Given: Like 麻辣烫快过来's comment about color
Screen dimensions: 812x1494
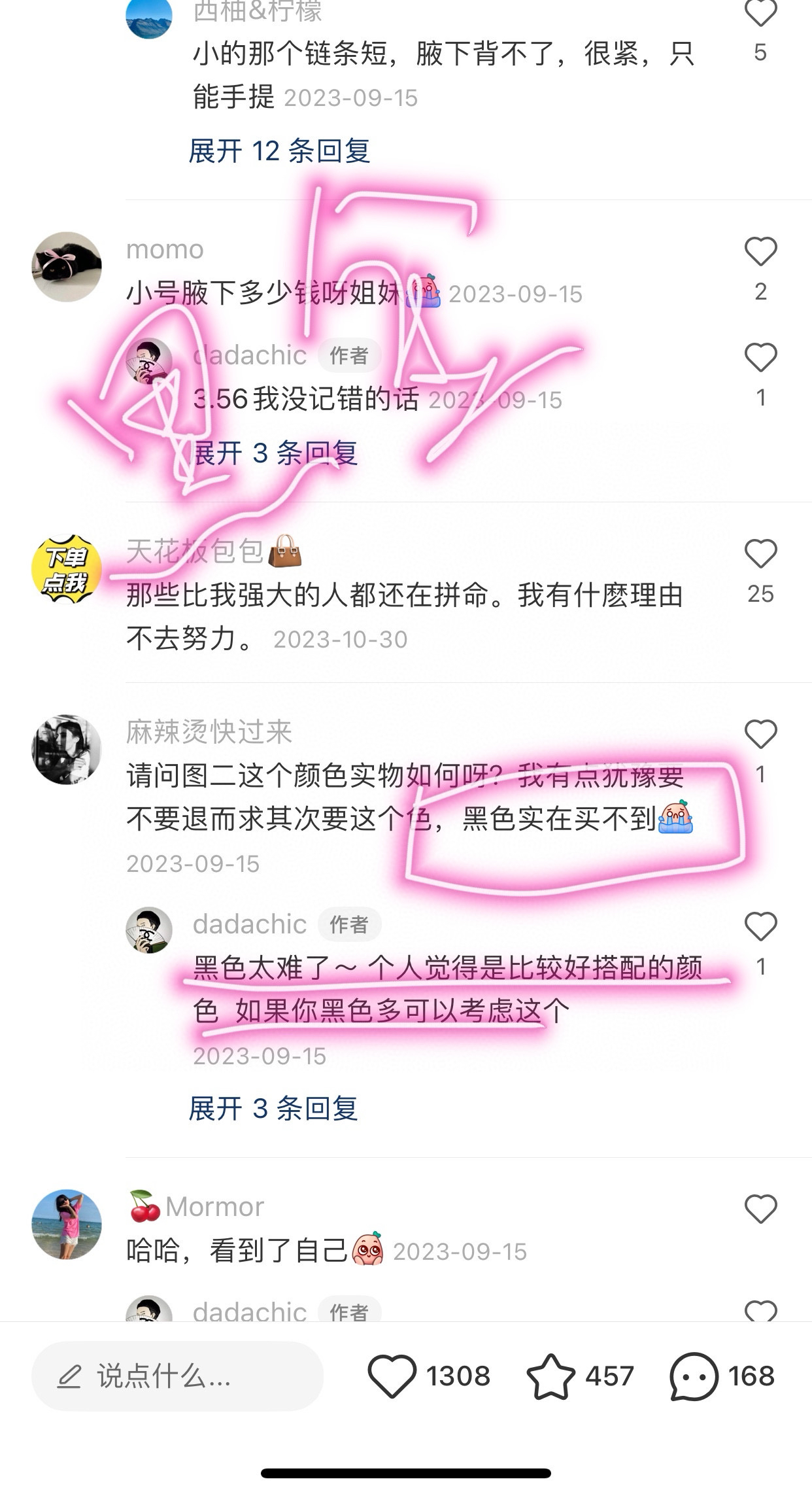Looking at the screenshot, I should point(760,734).
